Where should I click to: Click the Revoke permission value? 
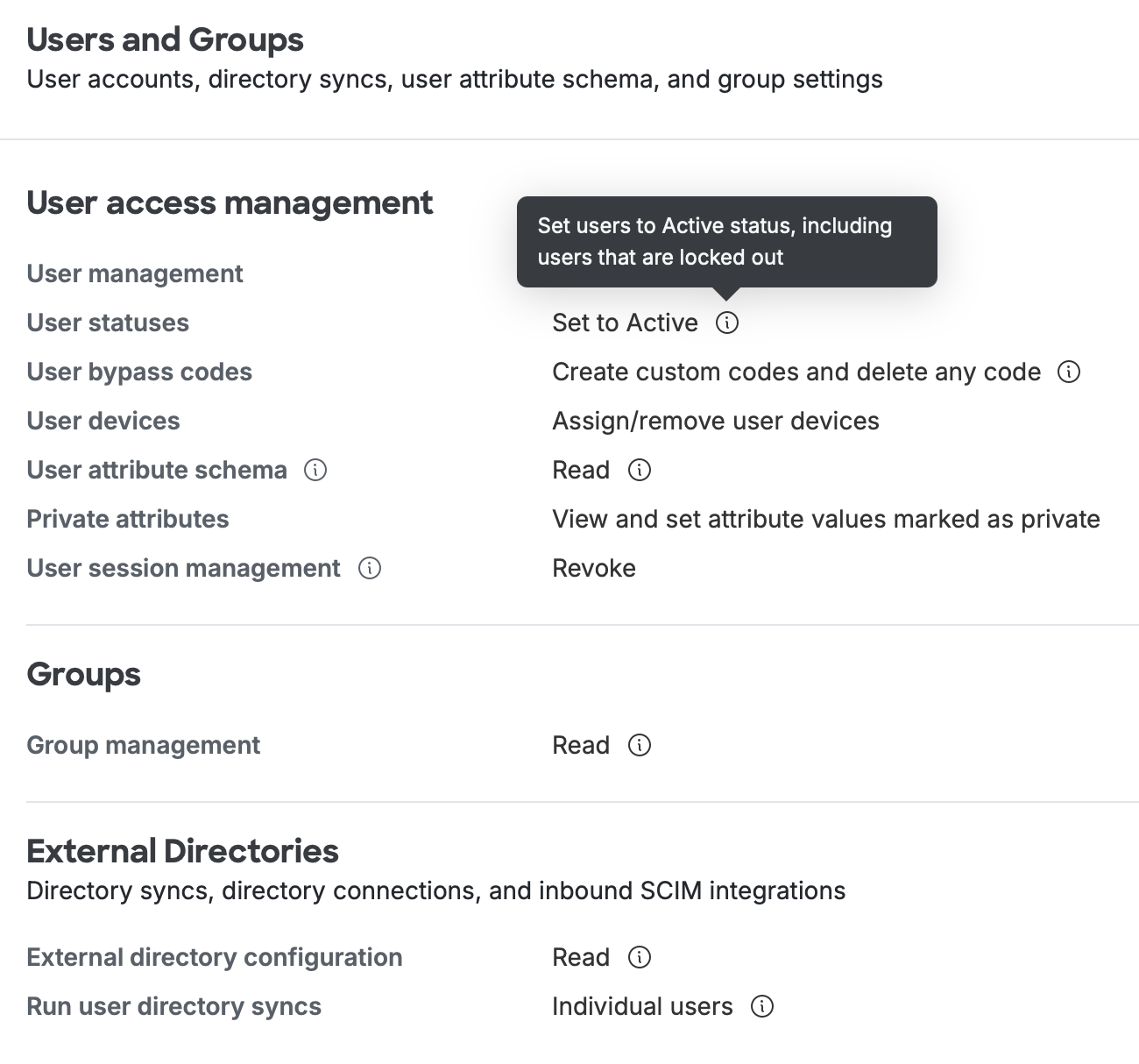[x=594, y=568]
